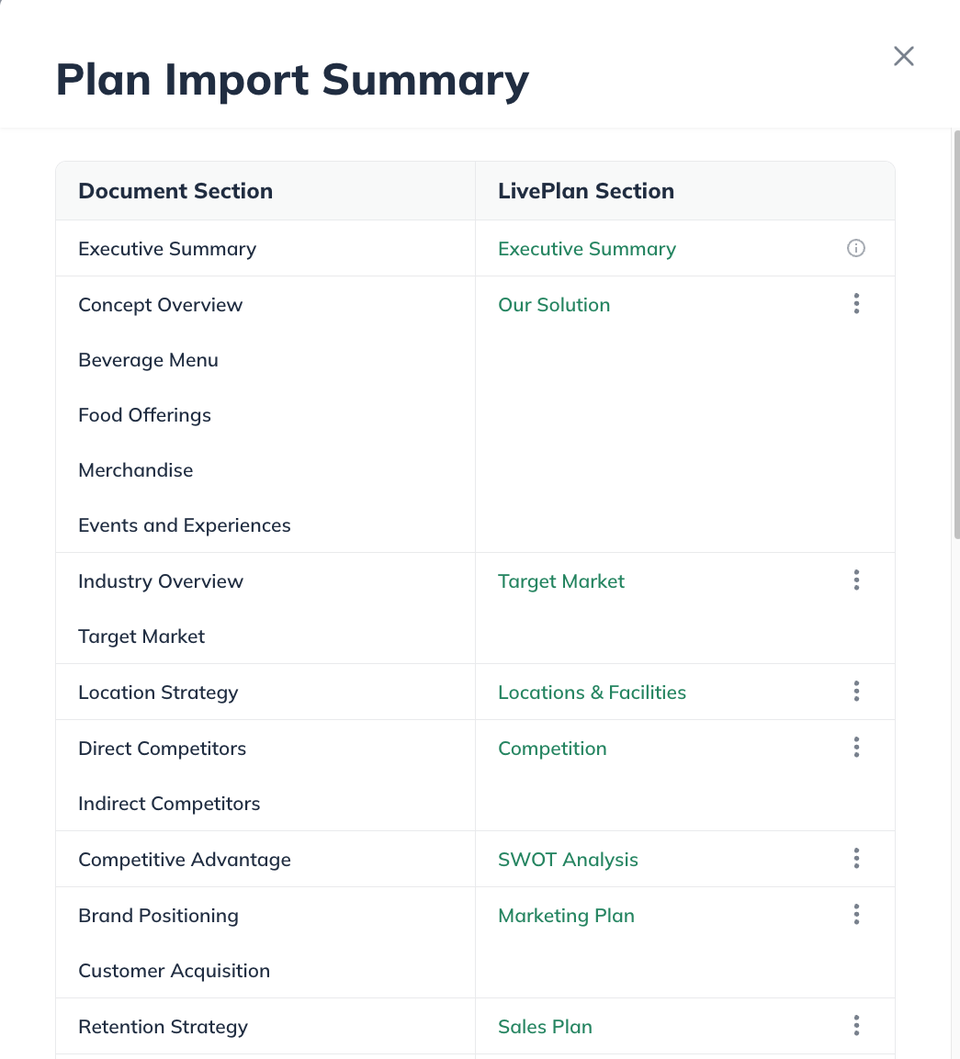Screen dimensions: 960x1059
Task: Click the Brand Positioning row text
Action: (158, 916)
